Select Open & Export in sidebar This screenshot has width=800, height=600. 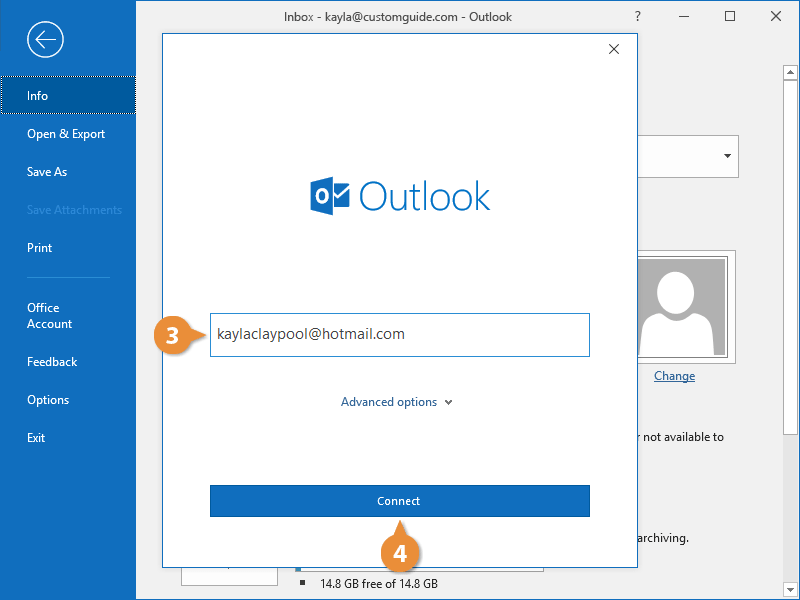66,134
